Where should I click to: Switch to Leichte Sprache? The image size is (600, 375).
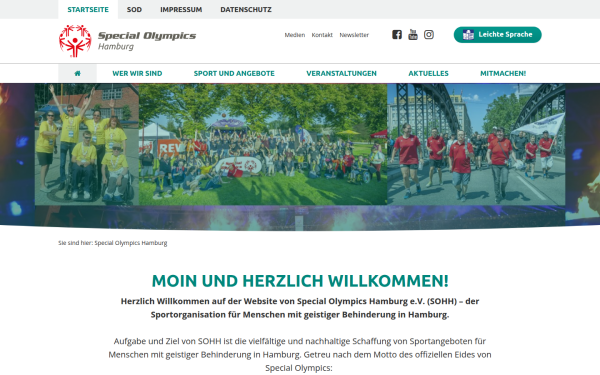pos(497,34)
